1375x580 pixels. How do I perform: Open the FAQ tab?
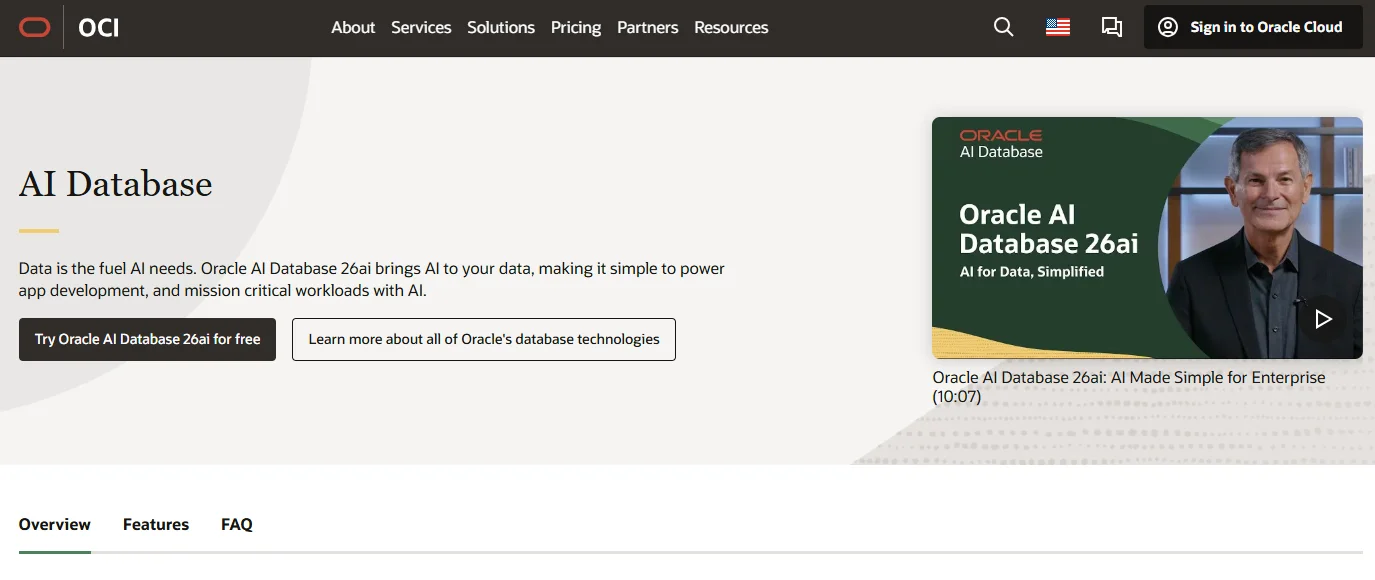236,524
